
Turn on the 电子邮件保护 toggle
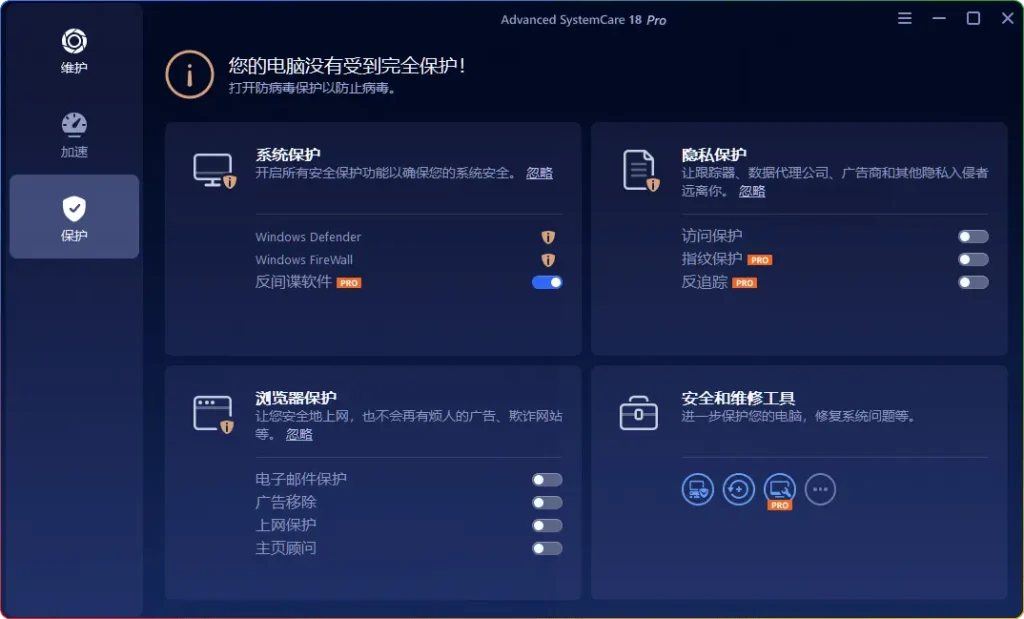(x=546, y=479)
